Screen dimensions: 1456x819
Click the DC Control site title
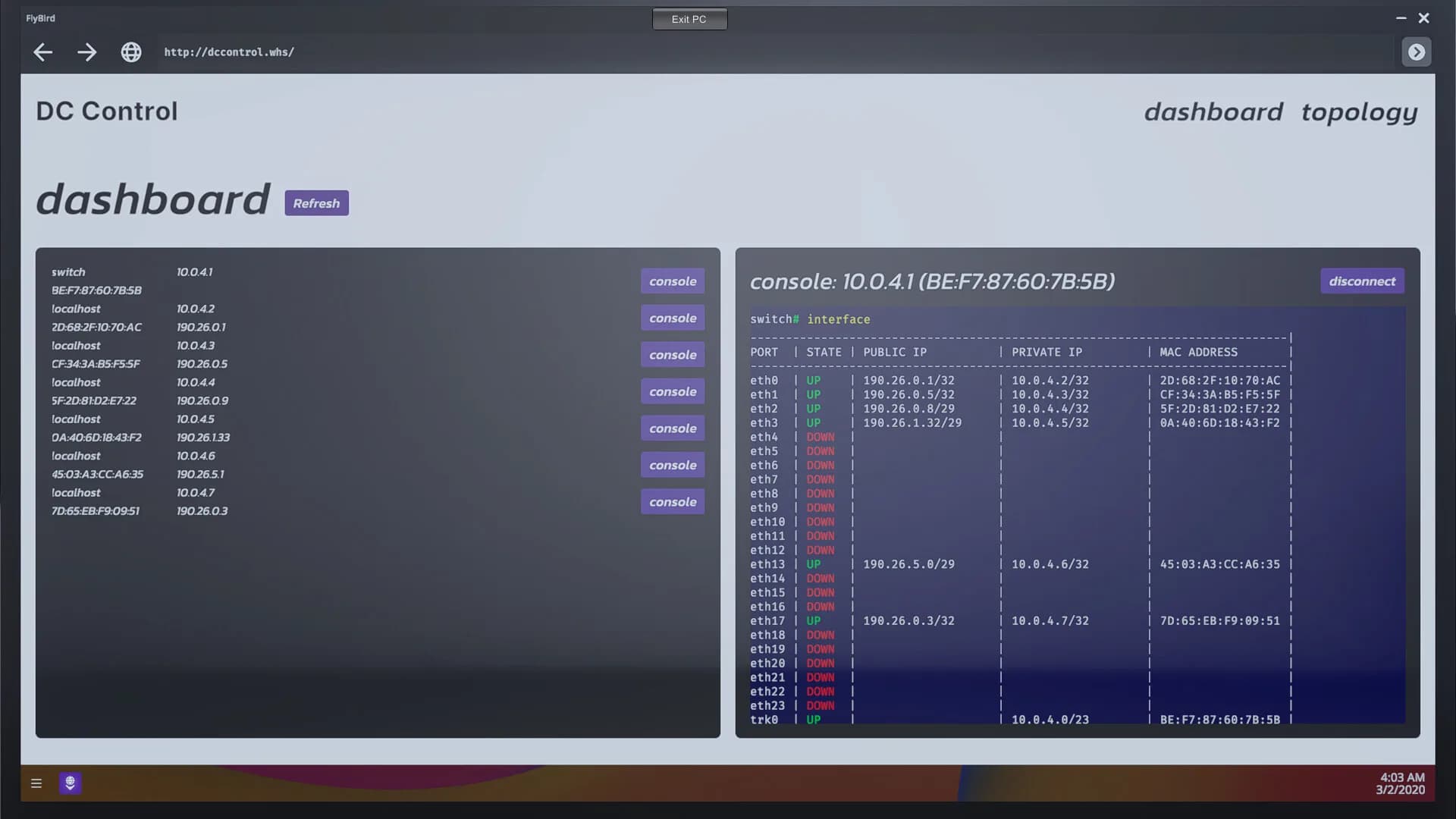[107, 111]
